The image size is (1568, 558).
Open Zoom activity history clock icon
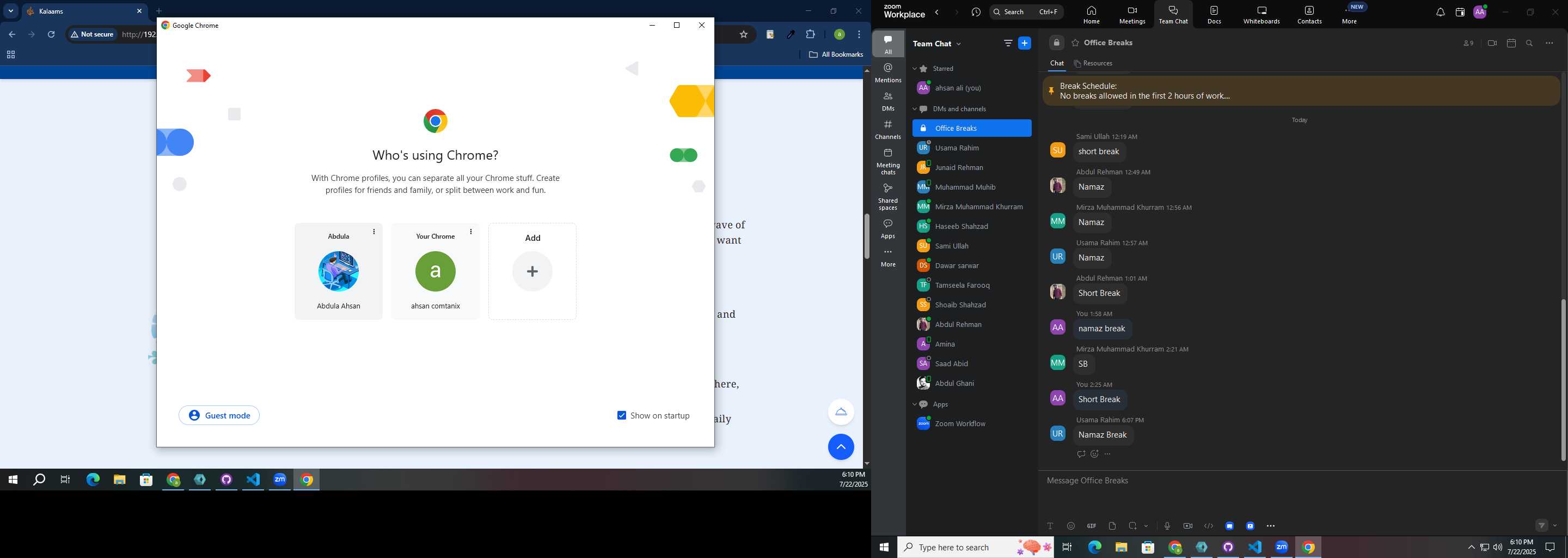point(976,12)
